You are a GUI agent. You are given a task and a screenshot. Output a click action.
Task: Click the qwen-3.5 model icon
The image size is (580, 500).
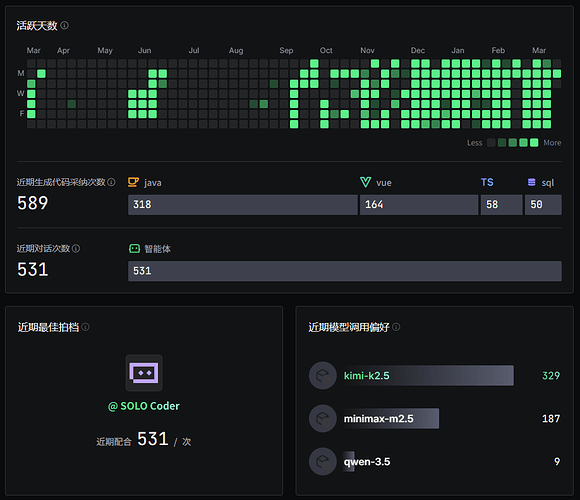(323, 462)
